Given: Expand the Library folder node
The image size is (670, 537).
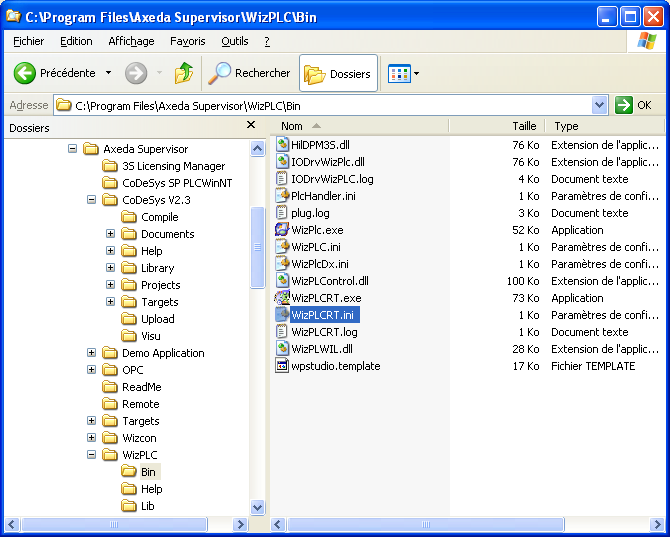Looking at the screenshot, I should [110, 268].
